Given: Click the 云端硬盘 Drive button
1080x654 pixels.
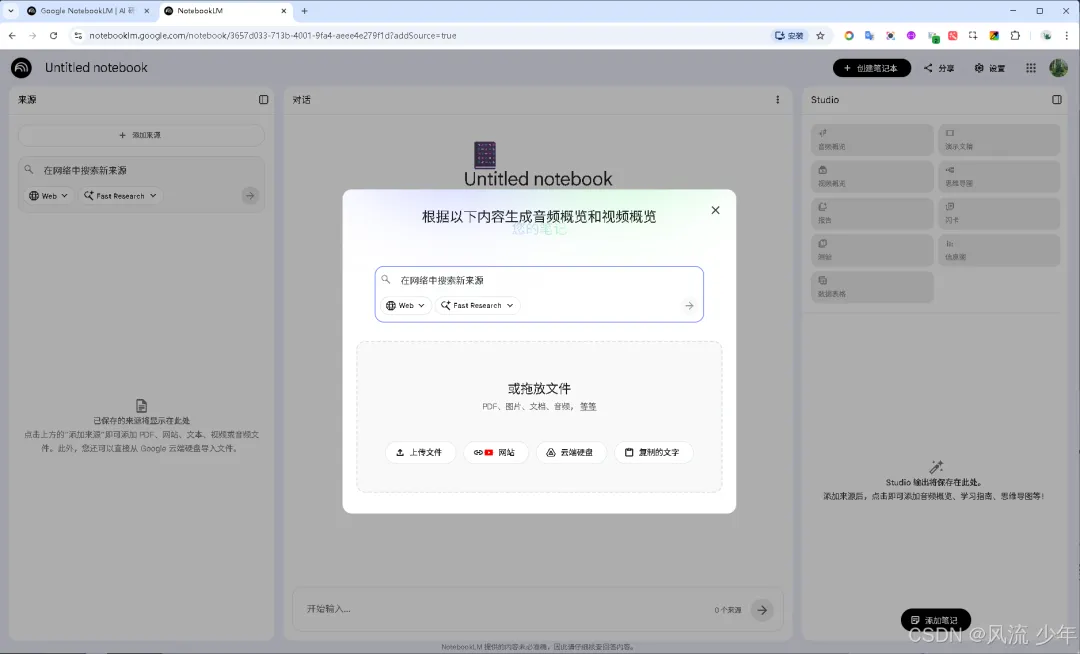Looking at the screenshot, I should (x=570, y=452).
